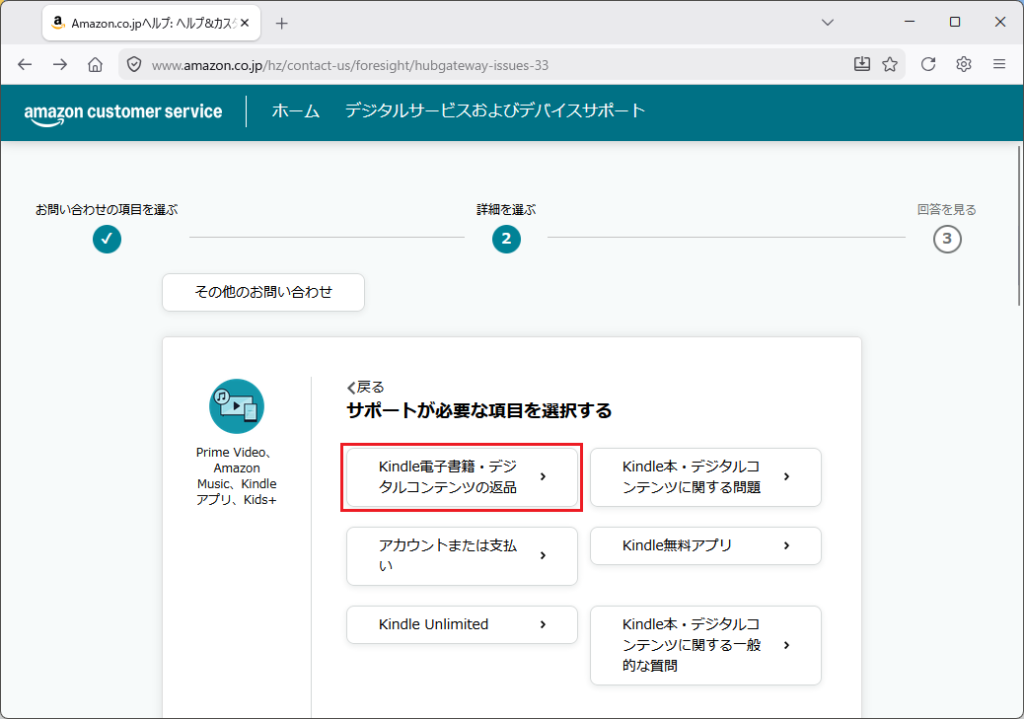Viewport: 1024px width, 719px height.
Task: Click the 戻る back link
Action: [366, 387]
